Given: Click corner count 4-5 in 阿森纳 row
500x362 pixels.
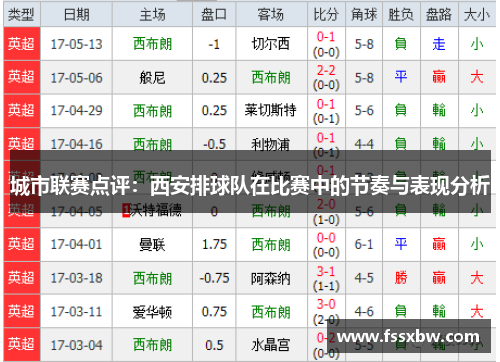Looking at the screenshot, I should point(364,278).
